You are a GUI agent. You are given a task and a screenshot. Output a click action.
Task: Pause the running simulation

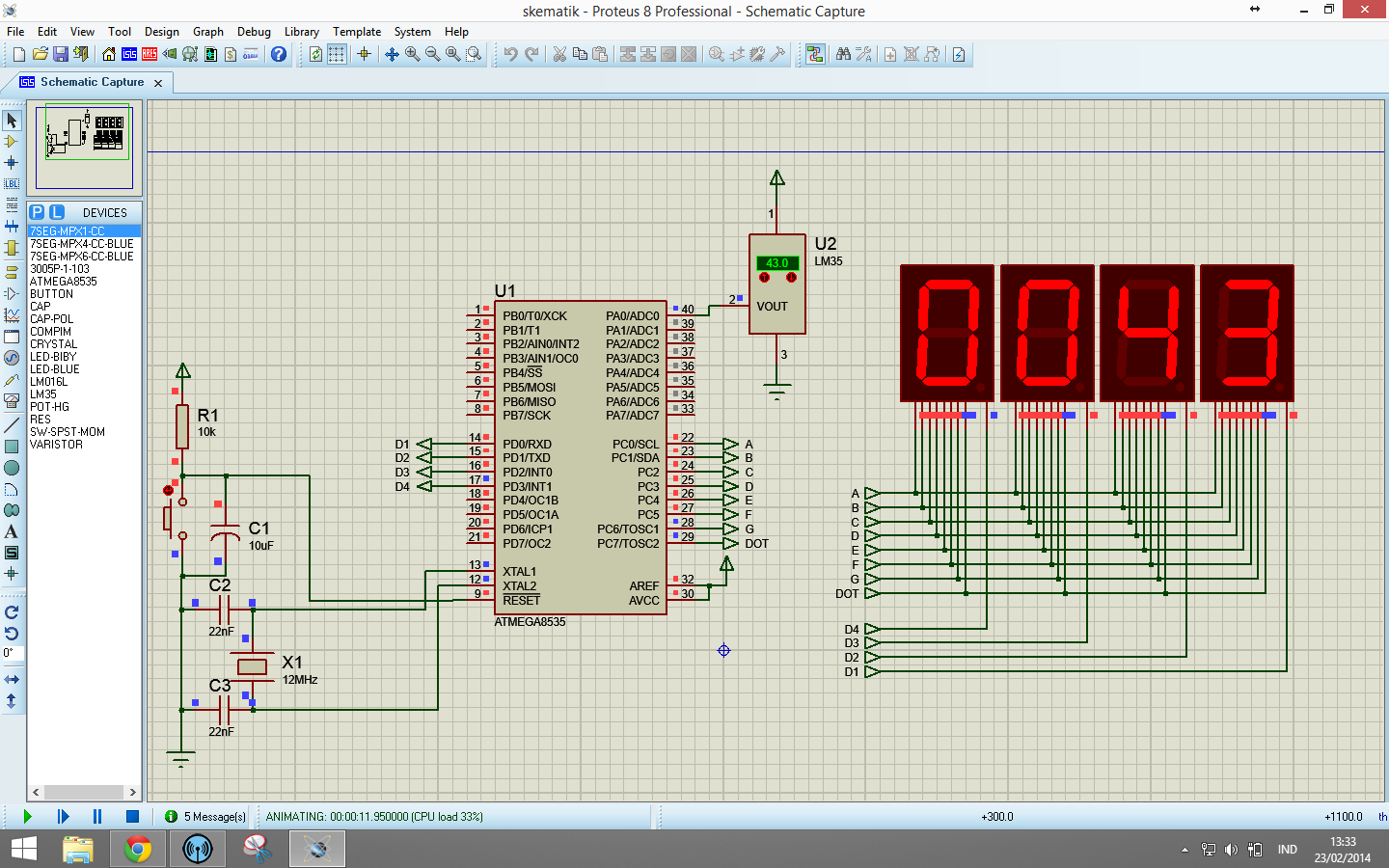pos(97,816)
